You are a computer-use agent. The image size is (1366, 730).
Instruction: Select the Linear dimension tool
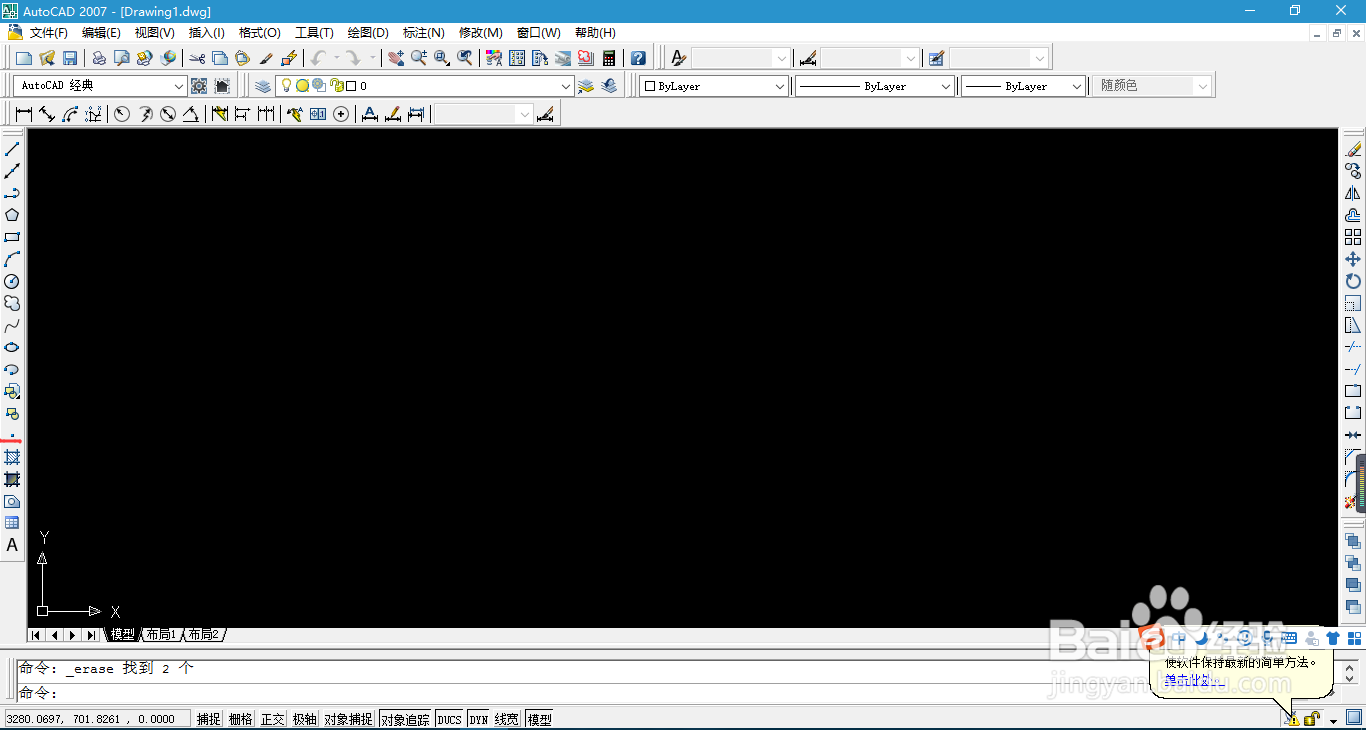tap(24, 114)
